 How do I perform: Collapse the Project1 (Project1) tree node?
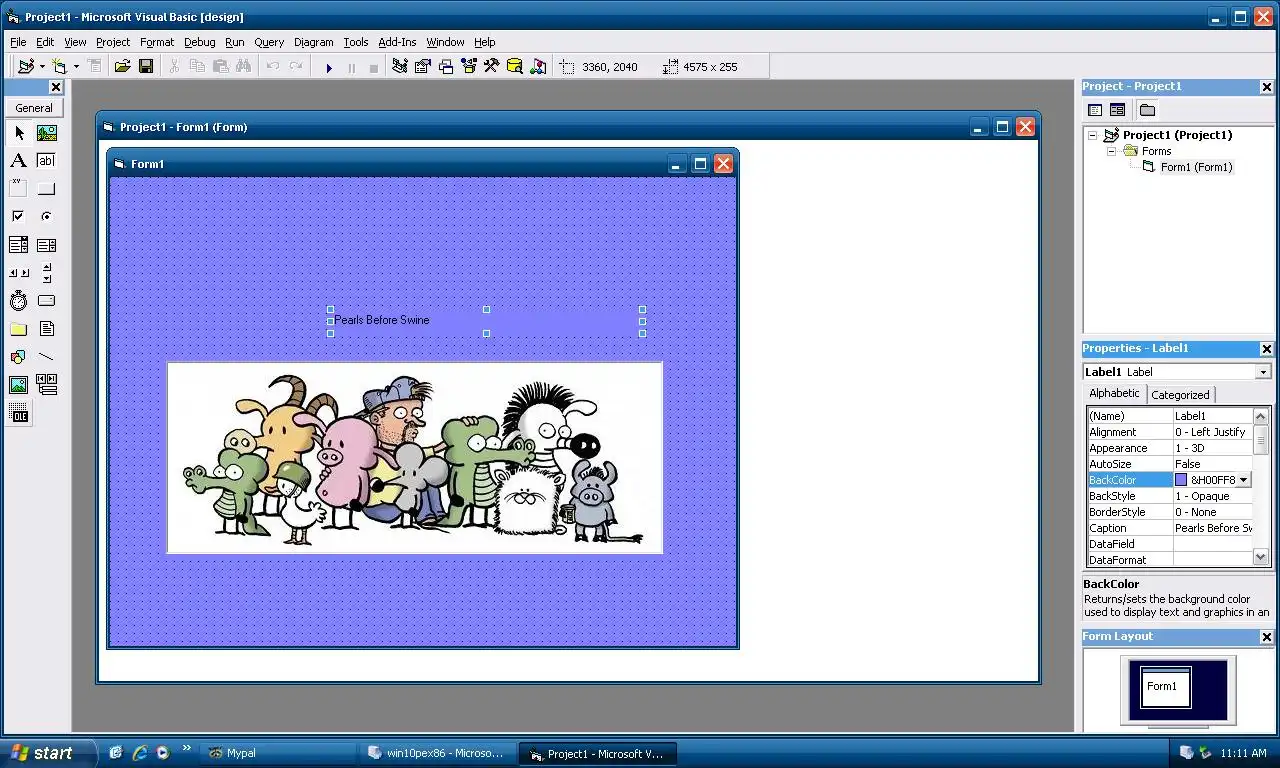pyautogui.click(x=1093, y=135)
